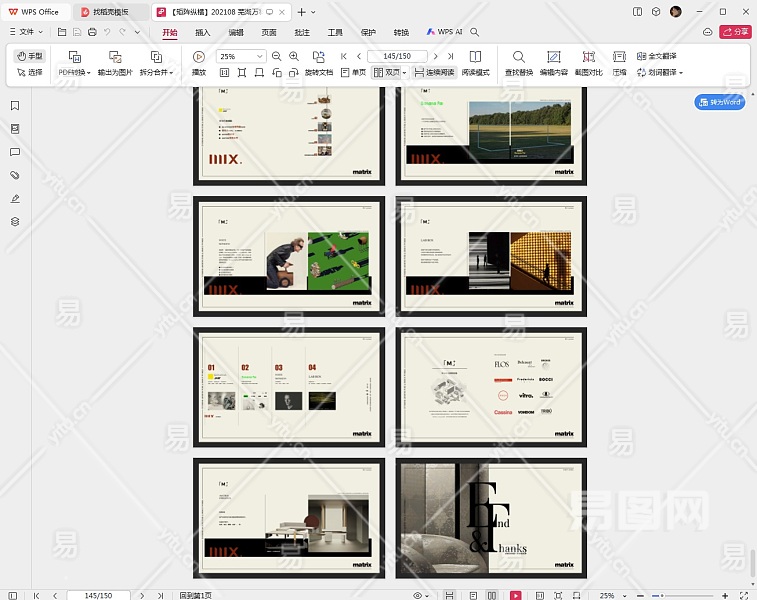This screenshot has width=757, height=600.
Task: Click the 查找替换 search icon
Action: (518, 57)
